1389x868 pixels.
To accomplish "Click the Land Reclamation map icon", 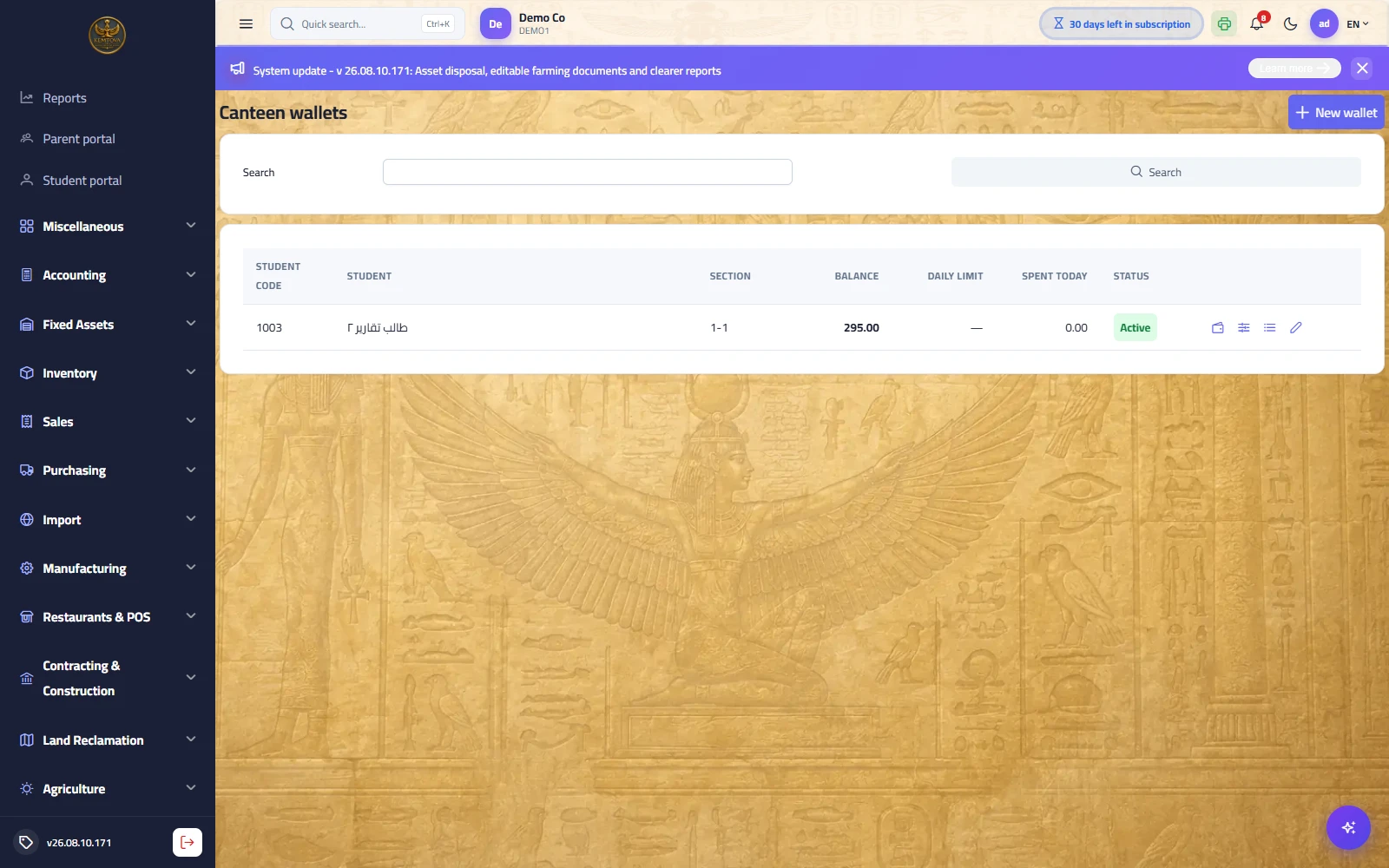I will coord(27,740).
